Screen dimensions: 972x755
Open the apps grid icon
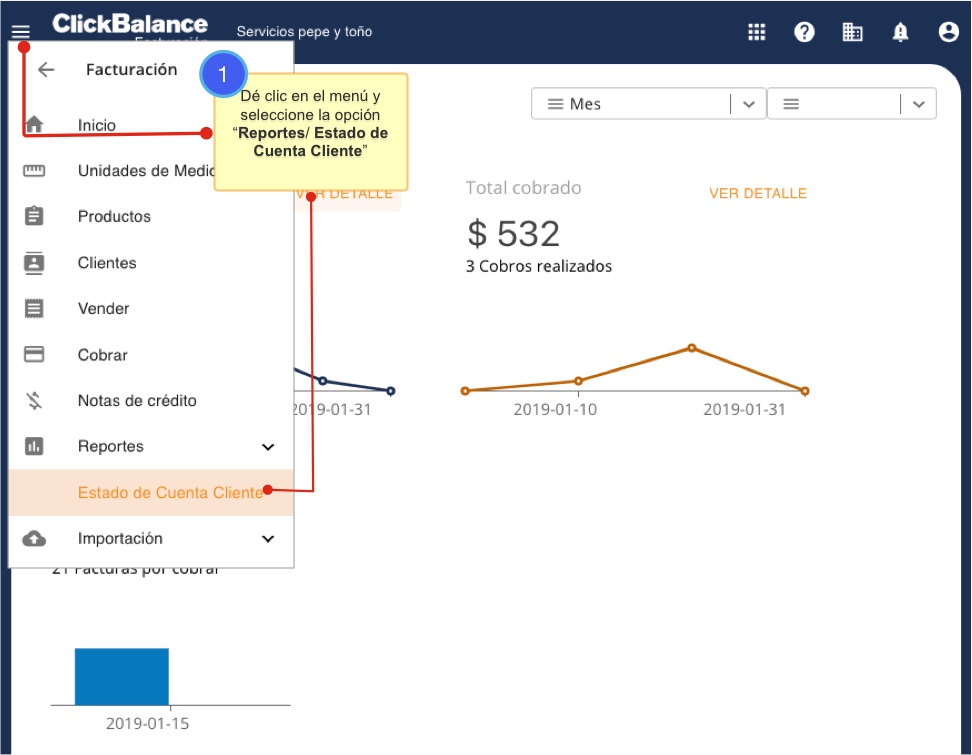(x=757, y=32)
